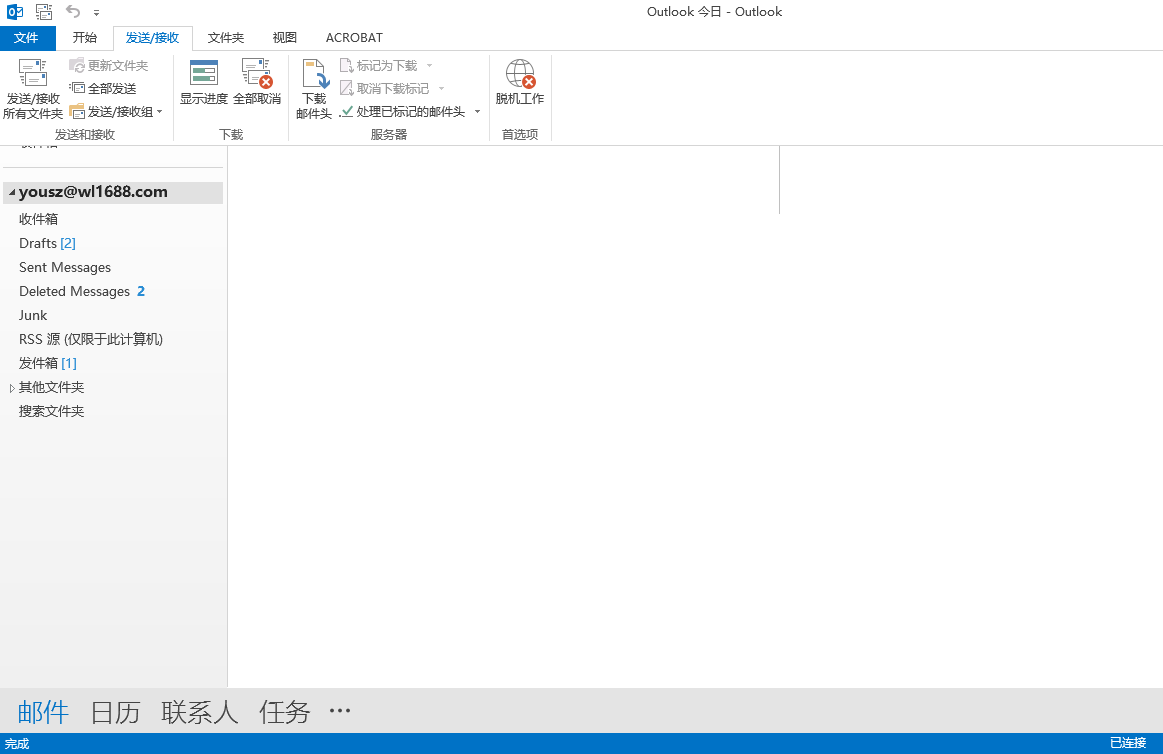Select RSS 源 (仅限于此计算机) folder

click(90, 339)
